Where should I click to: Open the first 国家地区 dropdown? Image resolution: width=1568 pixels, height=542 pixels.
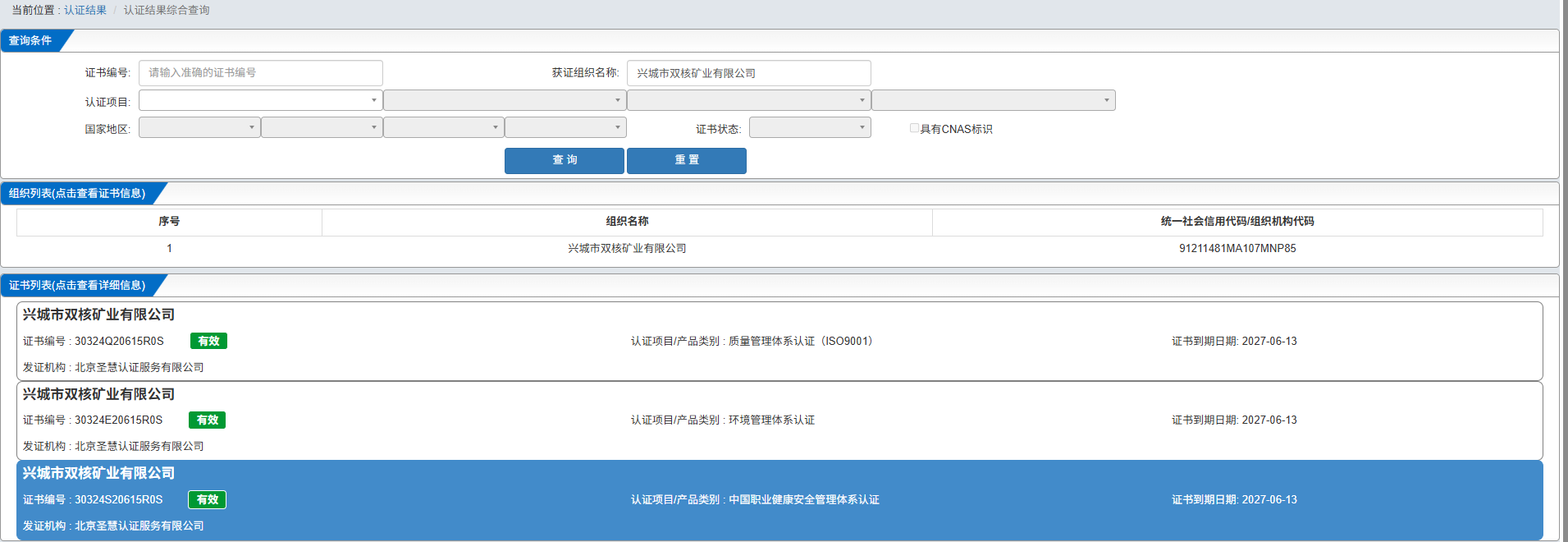point(199,127)
